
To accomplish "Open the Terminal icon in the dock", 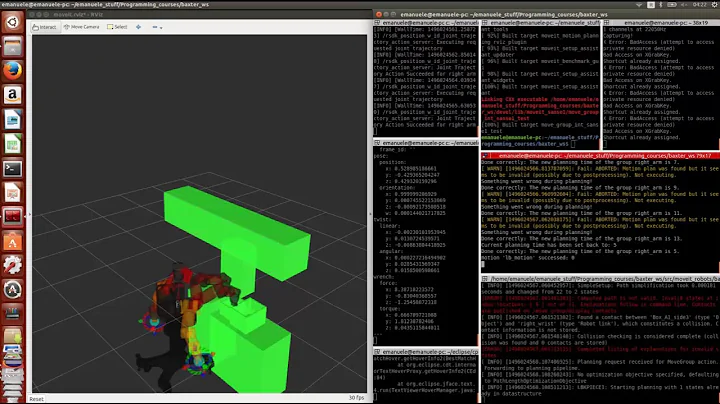I will tap(12, 169).
